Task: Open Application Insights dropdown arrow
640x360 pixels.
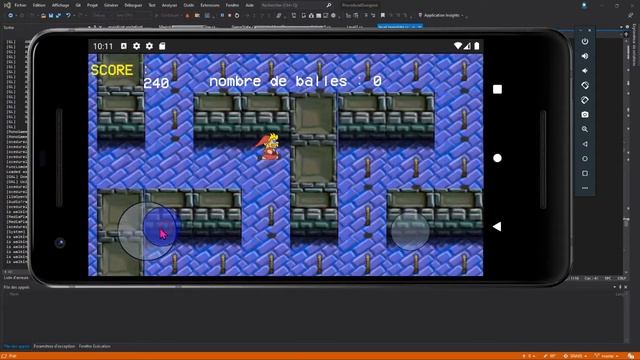Action: click(462, 16)
